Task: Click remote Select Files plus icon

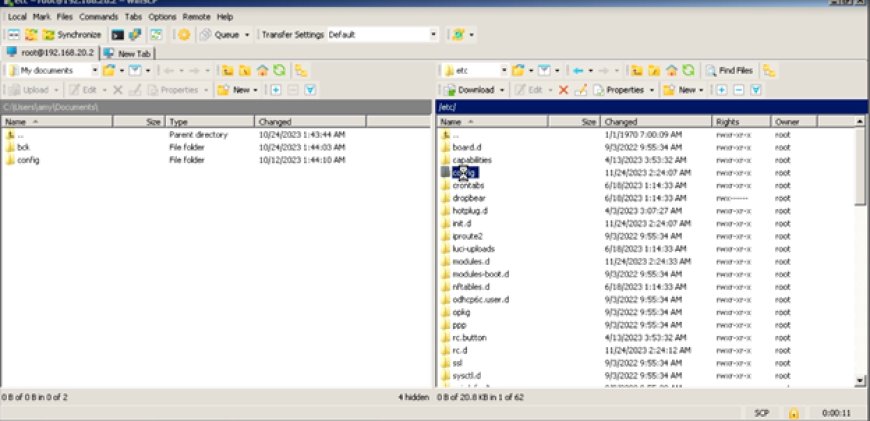Action: tap(721, 90)
